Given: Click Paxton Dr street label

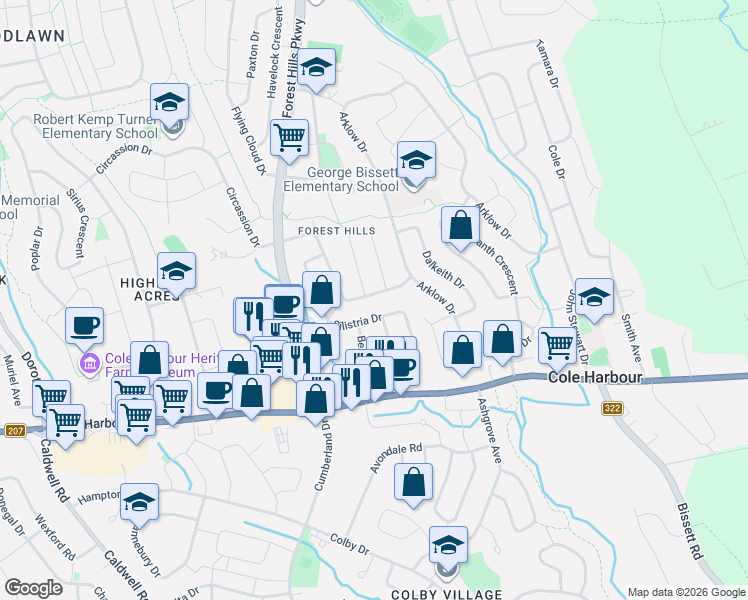Looking at the screenshot, I should pos(253,54).
